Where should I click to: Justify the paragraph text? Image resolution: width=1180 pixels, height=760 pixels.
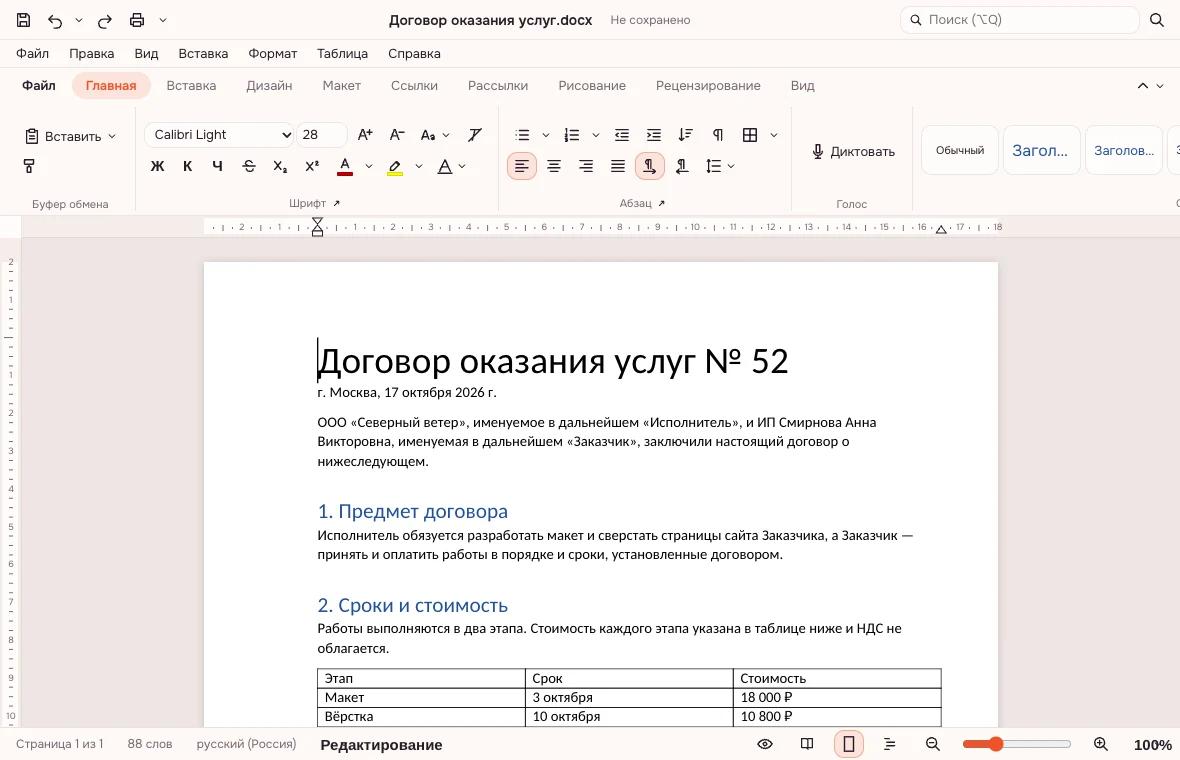pos(618,166)
